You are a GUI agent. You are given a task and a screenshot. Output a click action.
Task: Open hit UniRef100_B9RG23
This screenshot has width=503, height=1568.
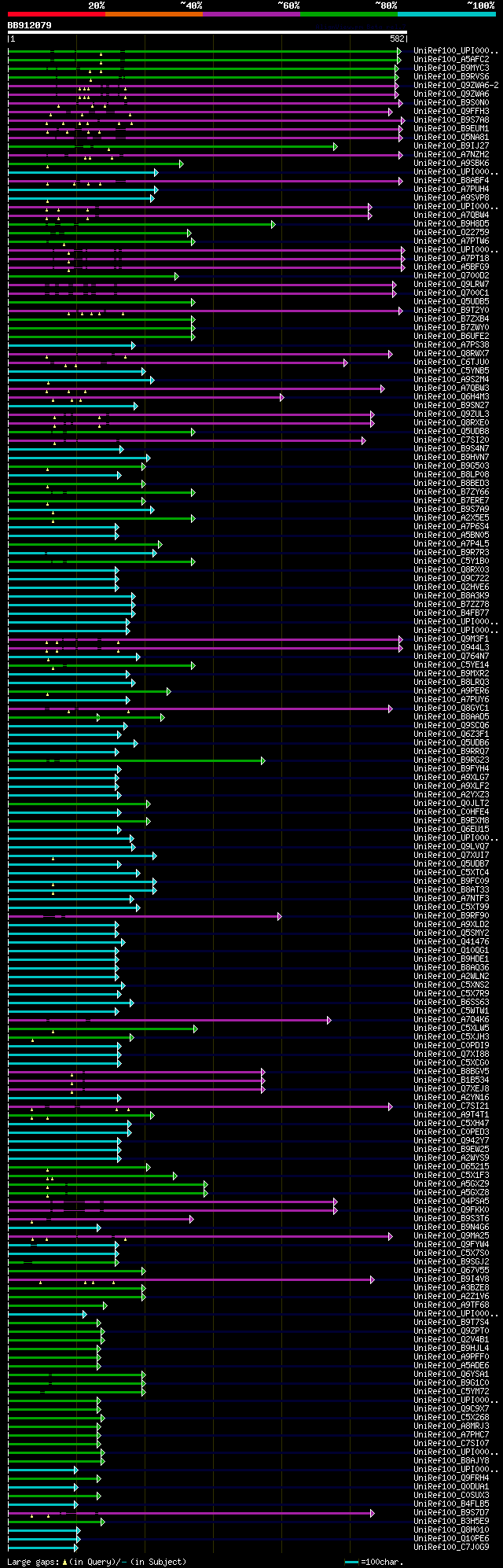(451, 760)
